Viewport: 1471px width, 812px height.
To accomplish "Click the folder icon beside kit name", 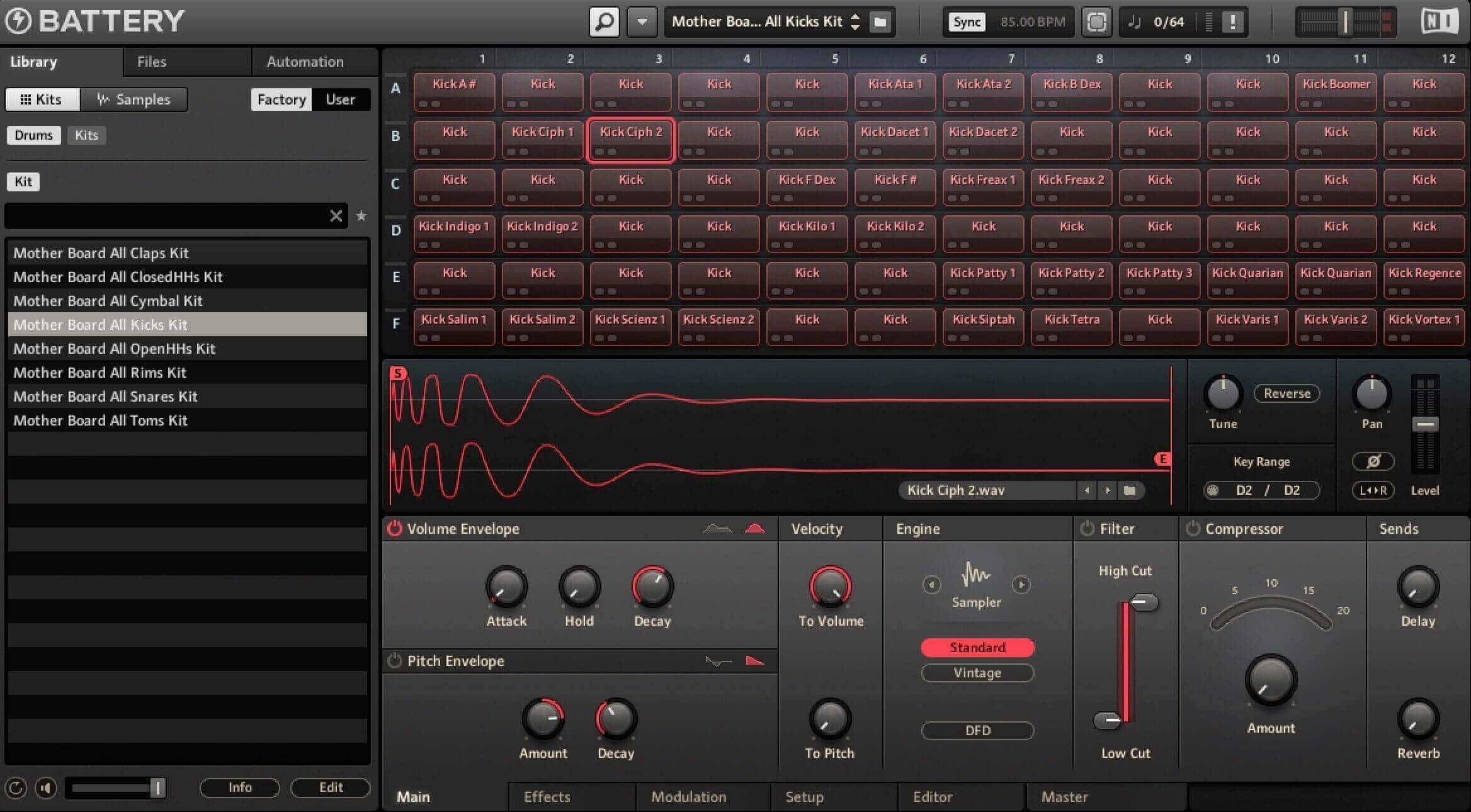I will coord(880,22).
